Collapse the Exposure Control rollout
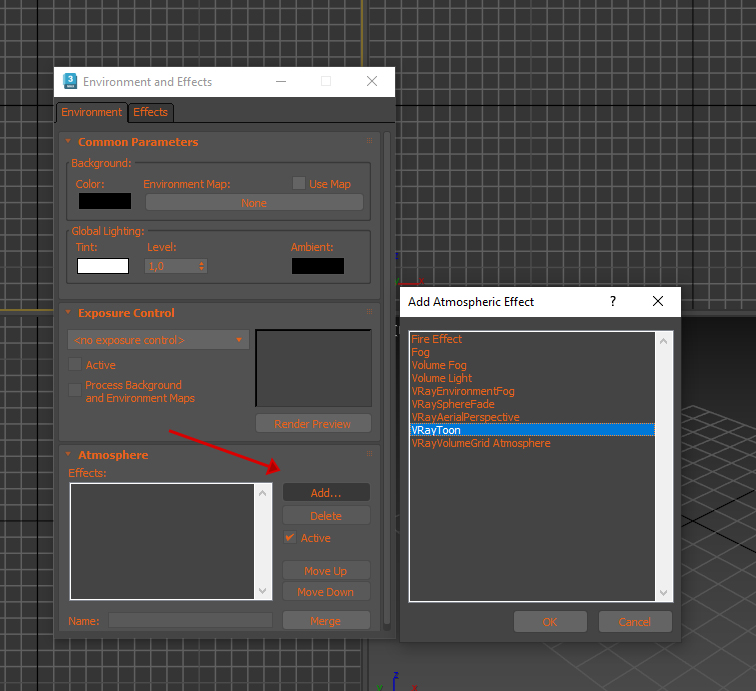The height and width of the screenshot is (691, 756). pyautogui.click(x=68, y=312)
